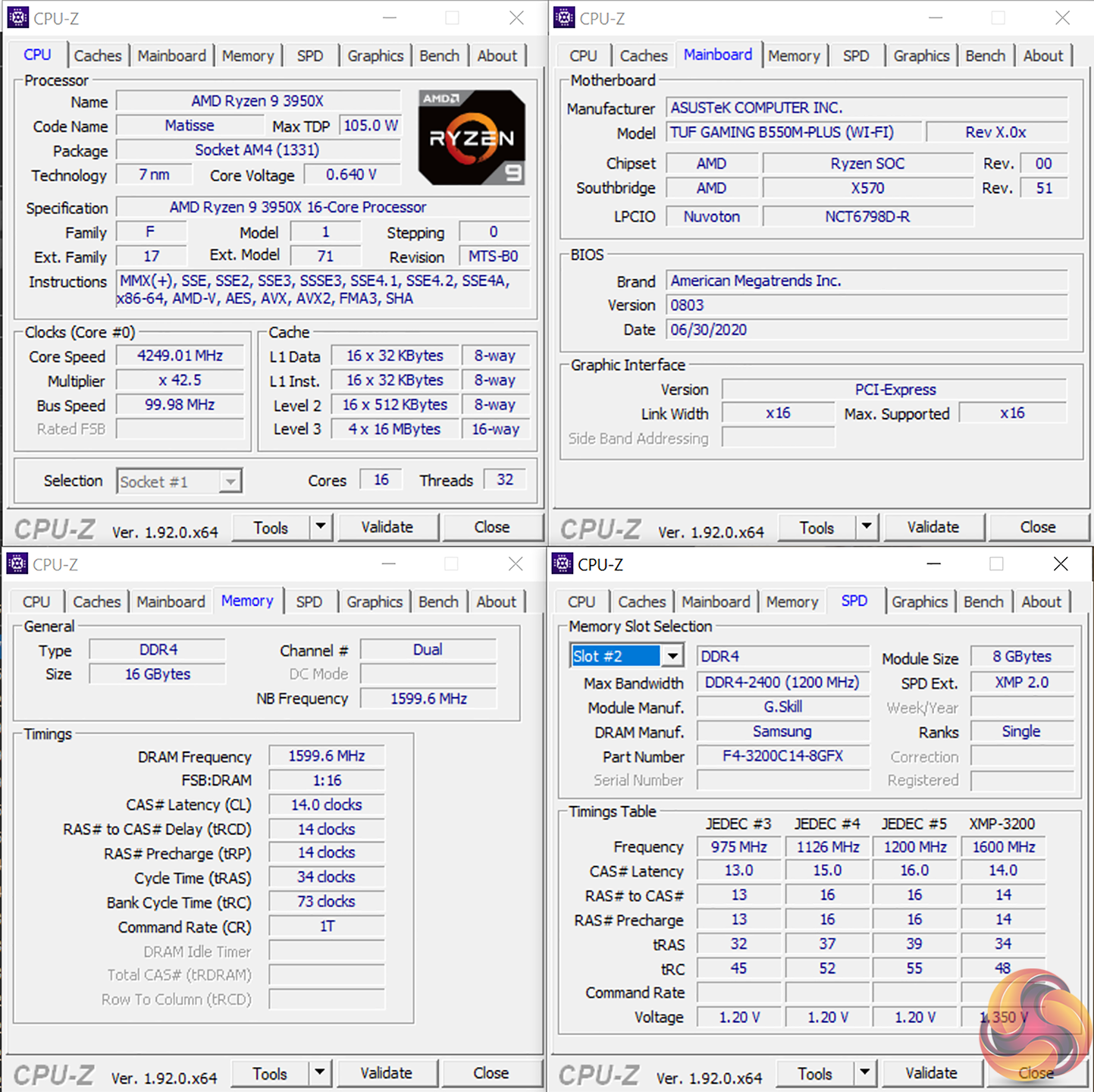Click CPU-Z app icon in CPU window title bar
1094x1092 pixels.
coord(18,17)
